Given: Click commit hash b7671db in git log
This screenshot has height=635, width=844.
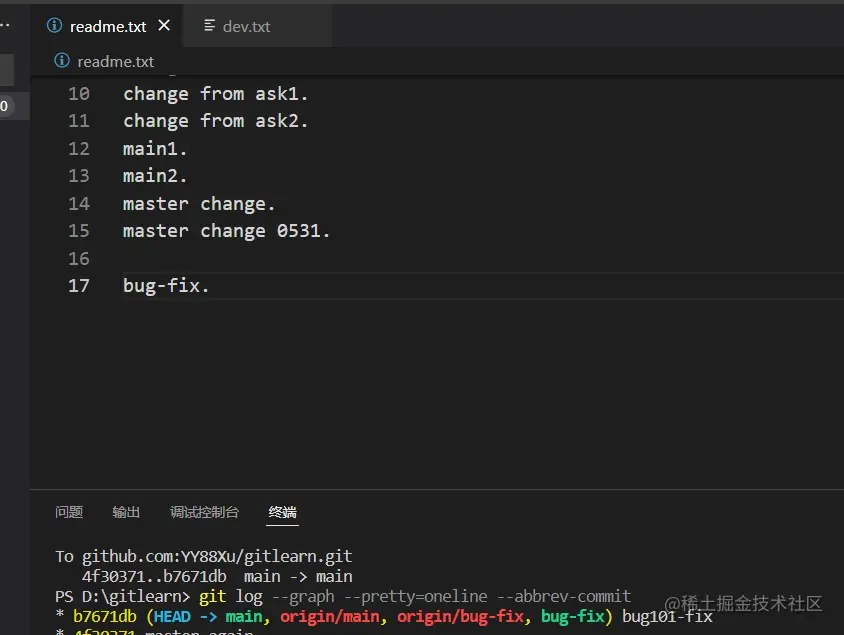Looking at the screenshot, I should pos(104,617).
